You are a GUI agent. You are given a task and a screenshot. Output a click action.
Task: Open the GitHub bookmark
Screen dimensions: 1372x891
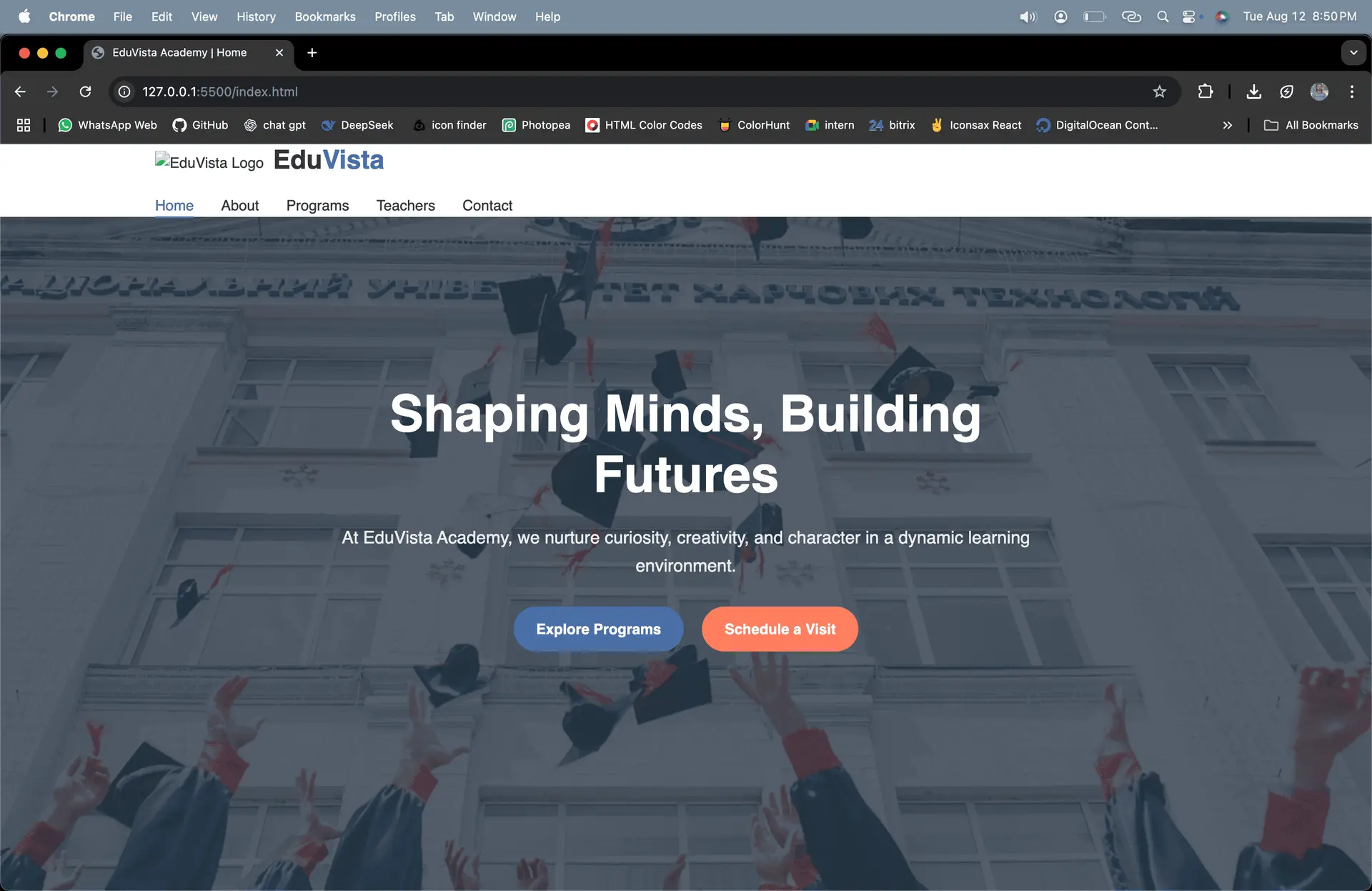200,125
